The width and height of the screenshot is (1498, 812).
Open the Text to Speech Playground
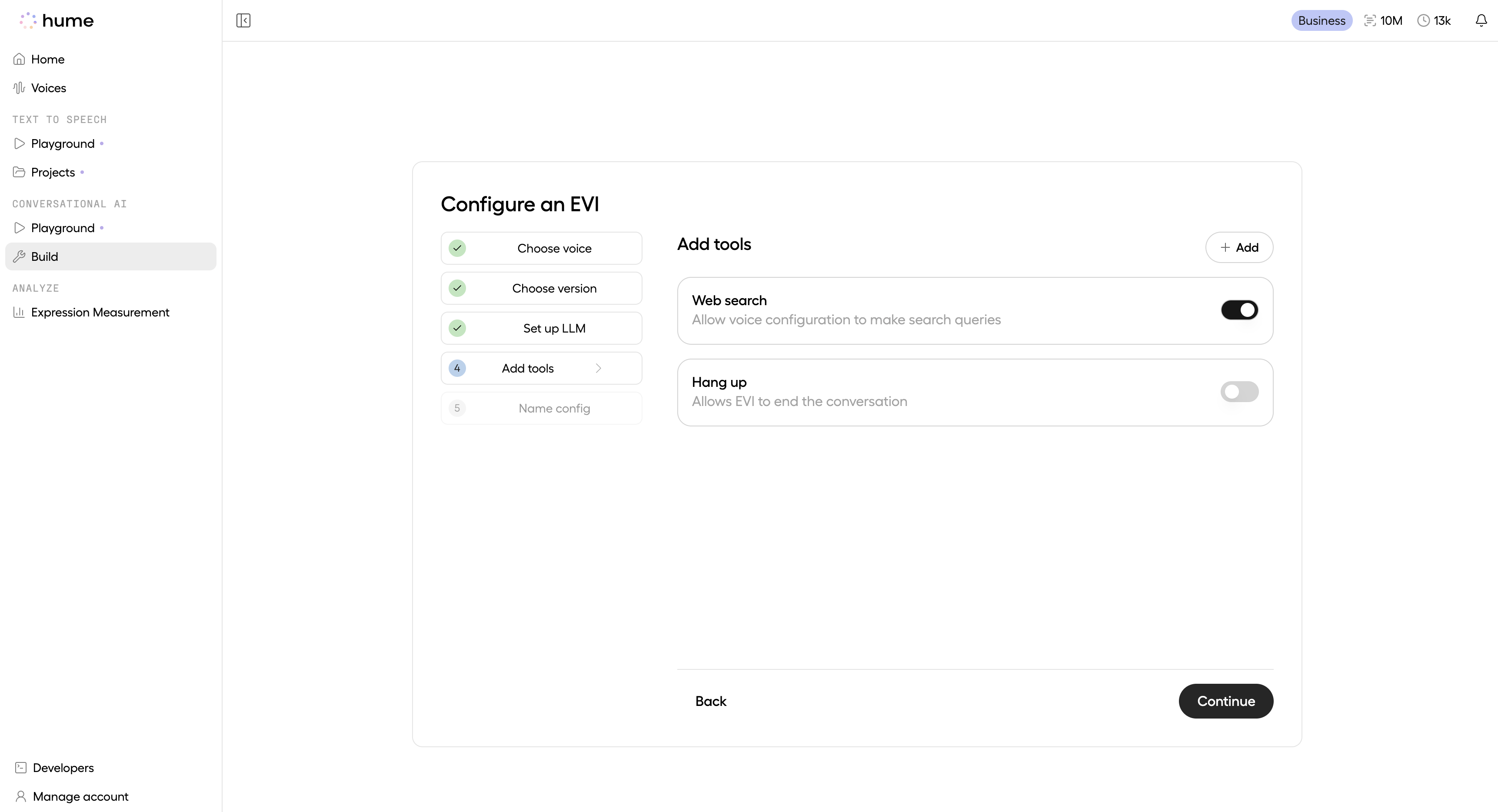(62, 143)
